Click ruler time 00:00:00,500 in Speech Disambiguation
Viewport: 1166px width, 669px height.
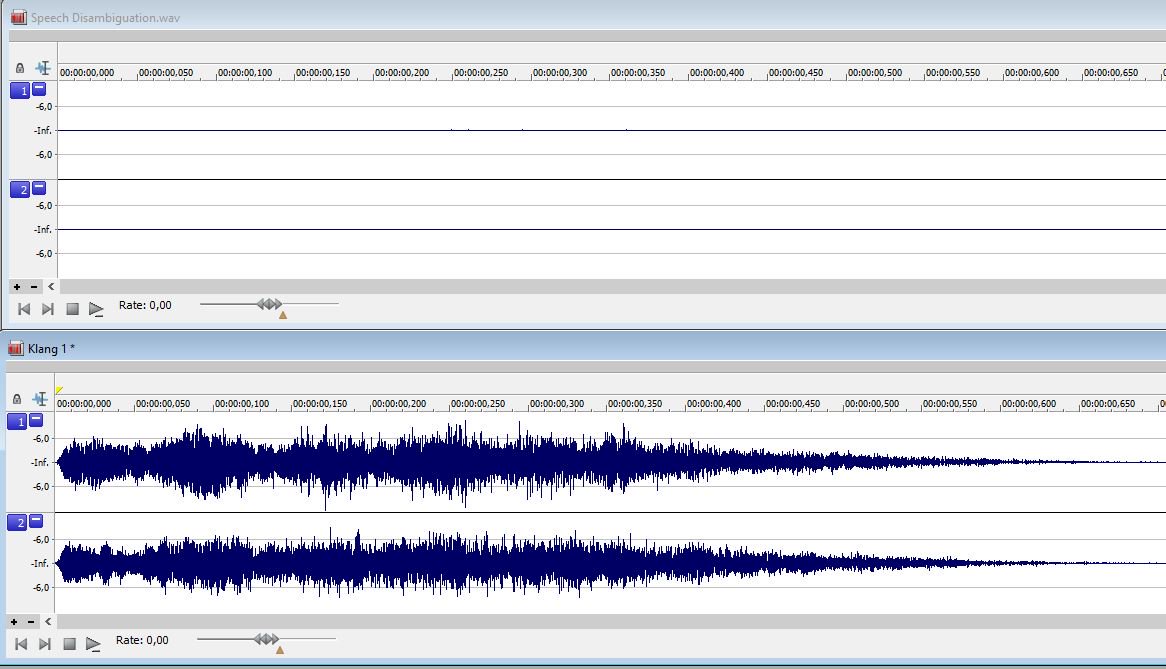[874, 73]
